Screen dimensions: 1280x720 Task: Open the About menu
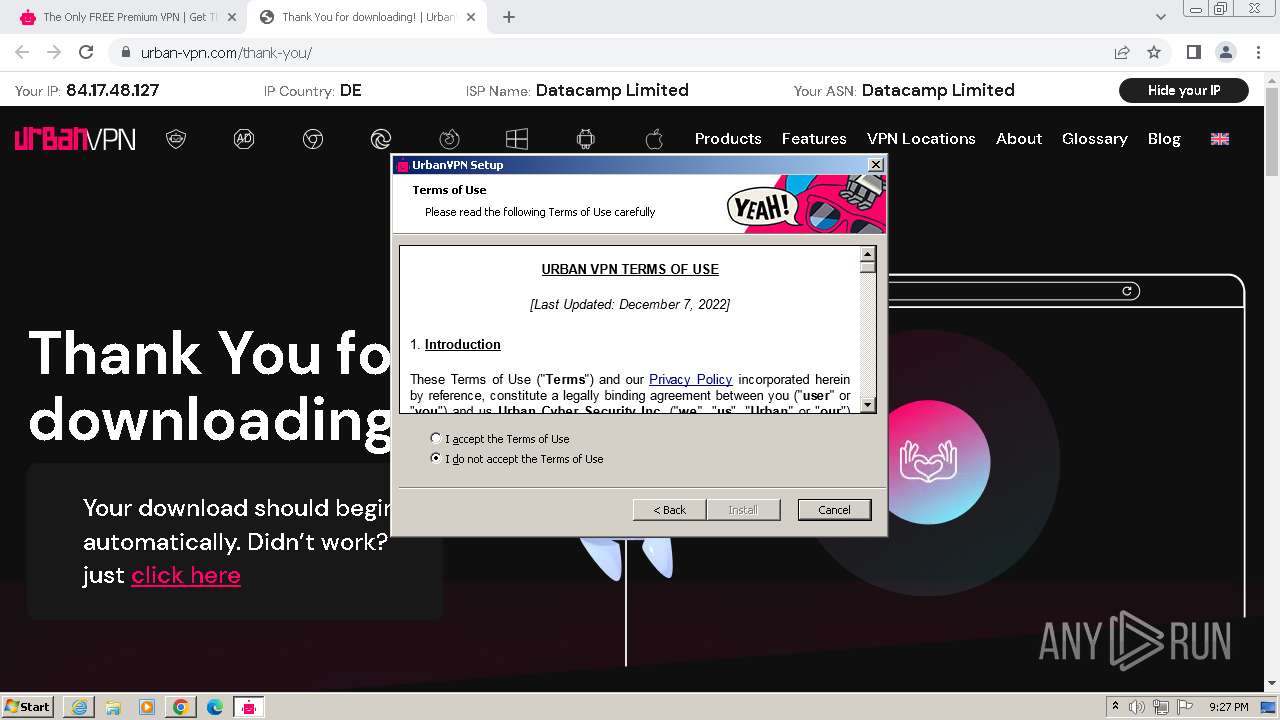(x=1019, y=139)
